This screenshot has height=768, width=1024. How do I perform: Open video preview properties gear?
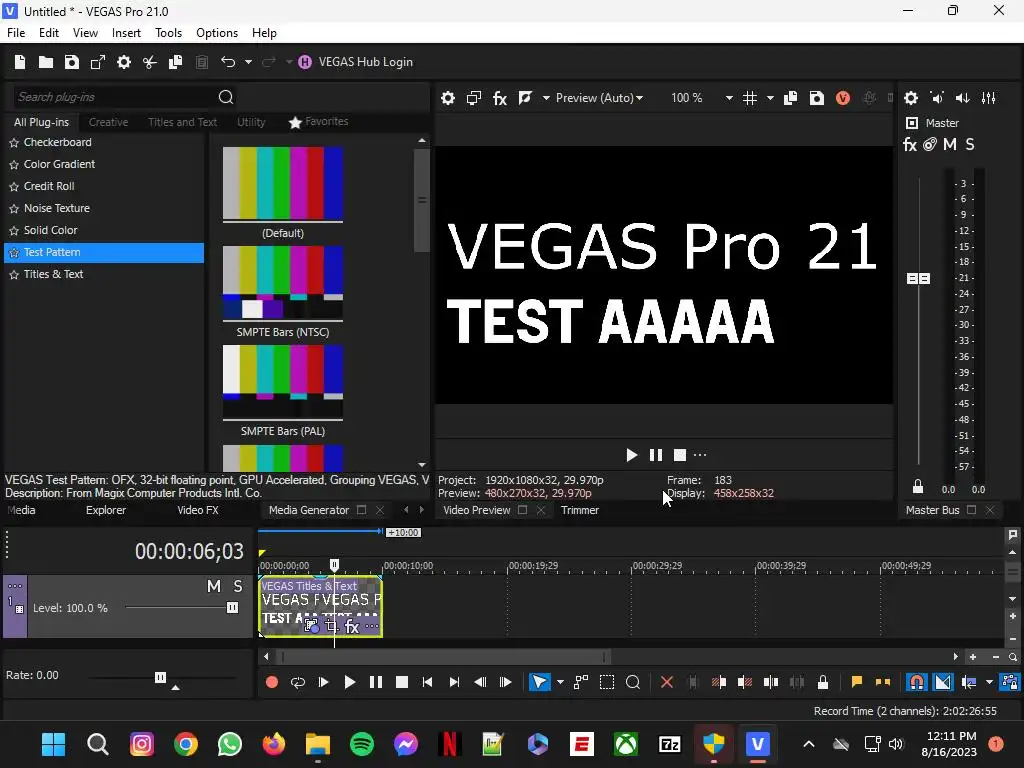[447, 98]
